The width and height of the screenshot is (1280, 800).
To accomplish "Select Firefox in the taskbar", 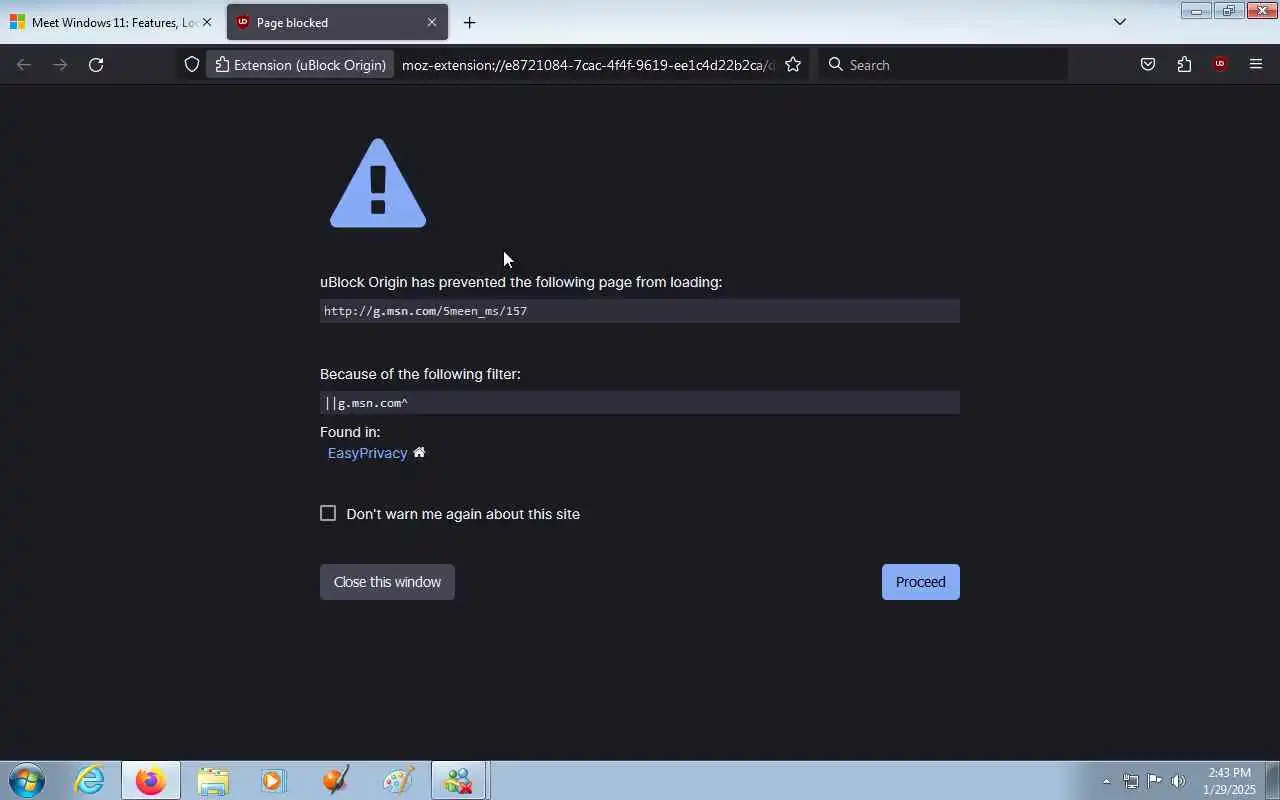I will tap(151, 780).
